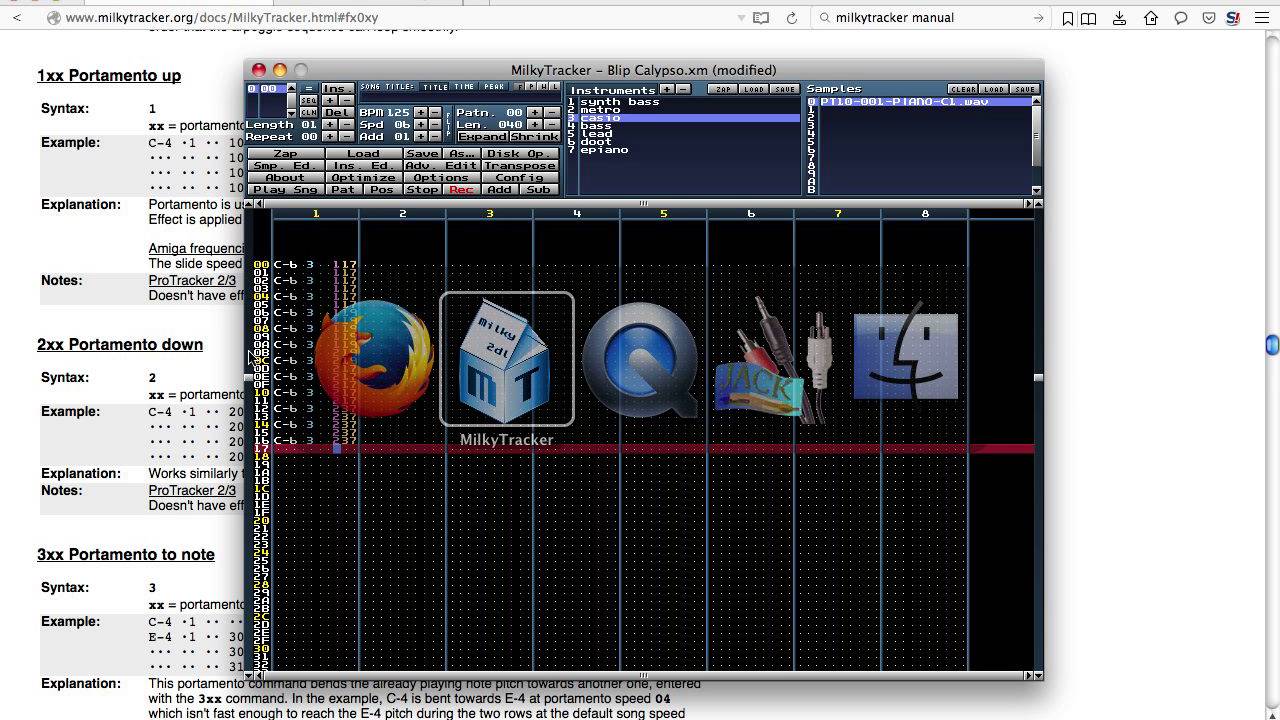Screen dimensions: 1280x720
Task: Open the Adv. Edit panel
Action: [x=441, y=166]
